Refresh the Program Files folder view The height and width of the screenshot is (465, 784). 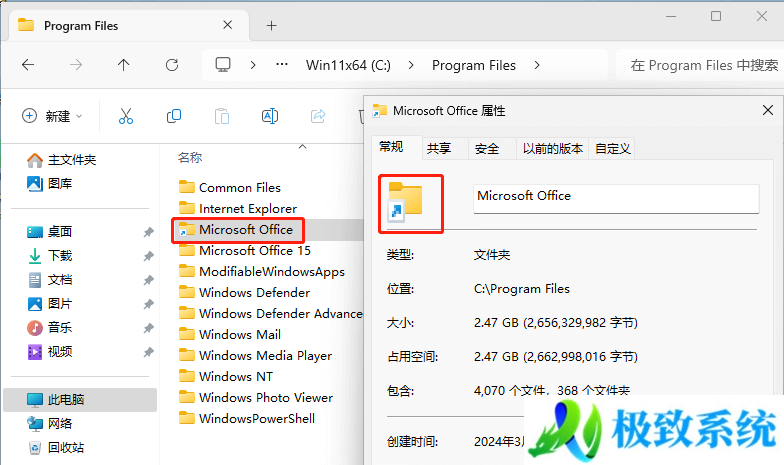click(172, 64)
